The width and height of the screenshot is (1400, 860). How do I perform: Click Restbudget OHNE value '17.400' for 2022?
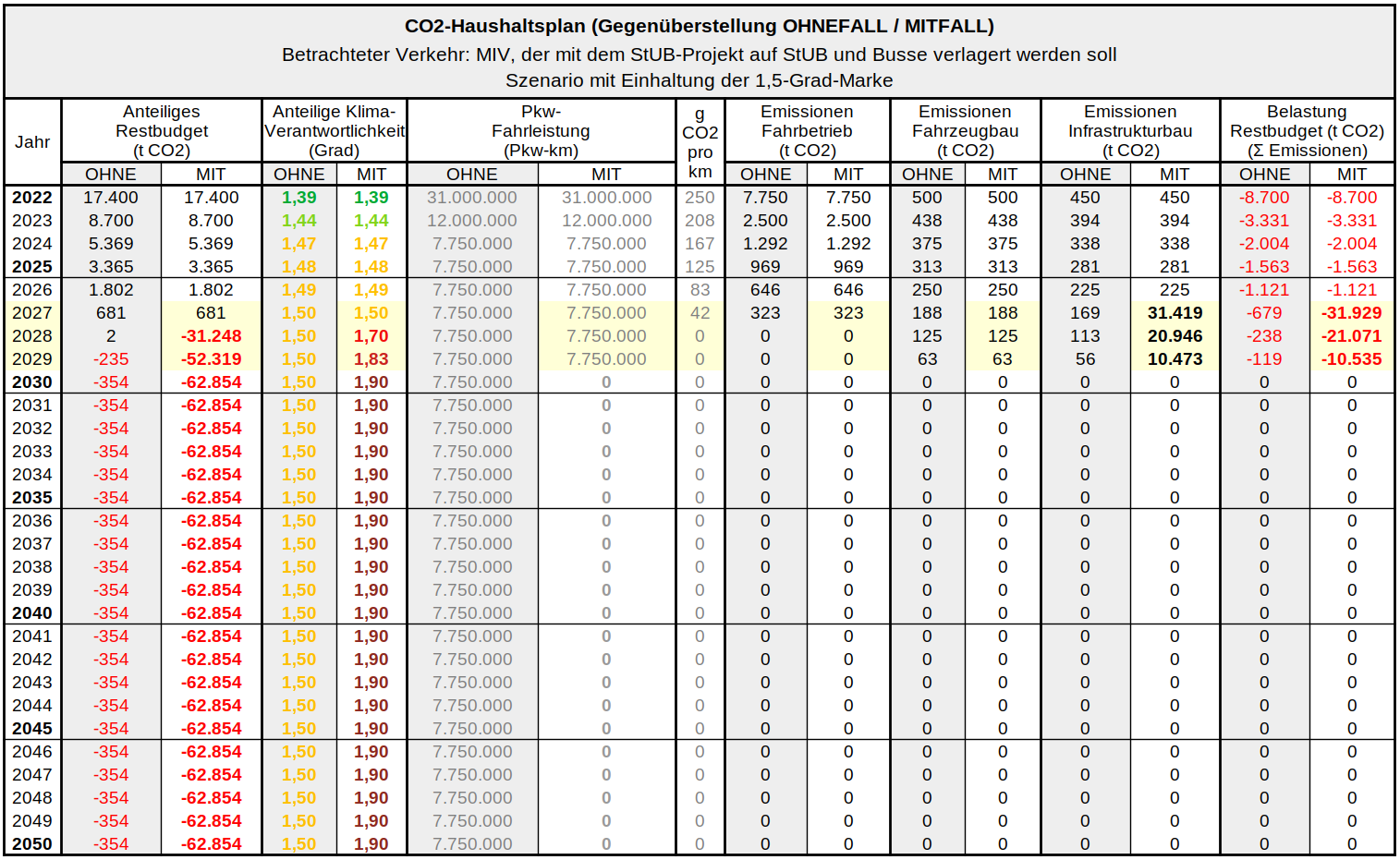tap(111, 198)
